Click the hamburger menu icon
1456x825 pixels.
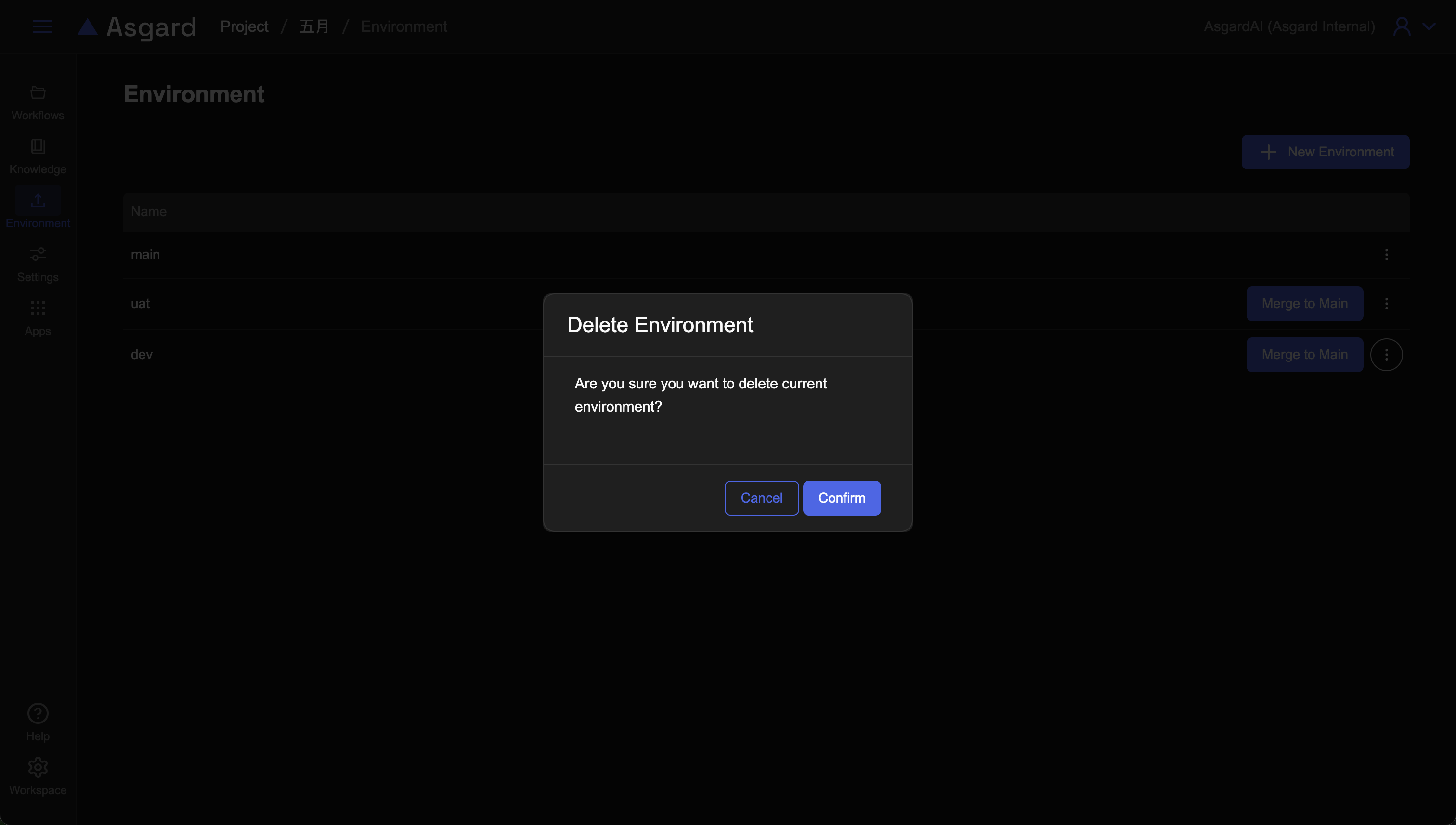pyautogui.click(x=42, y=26)
